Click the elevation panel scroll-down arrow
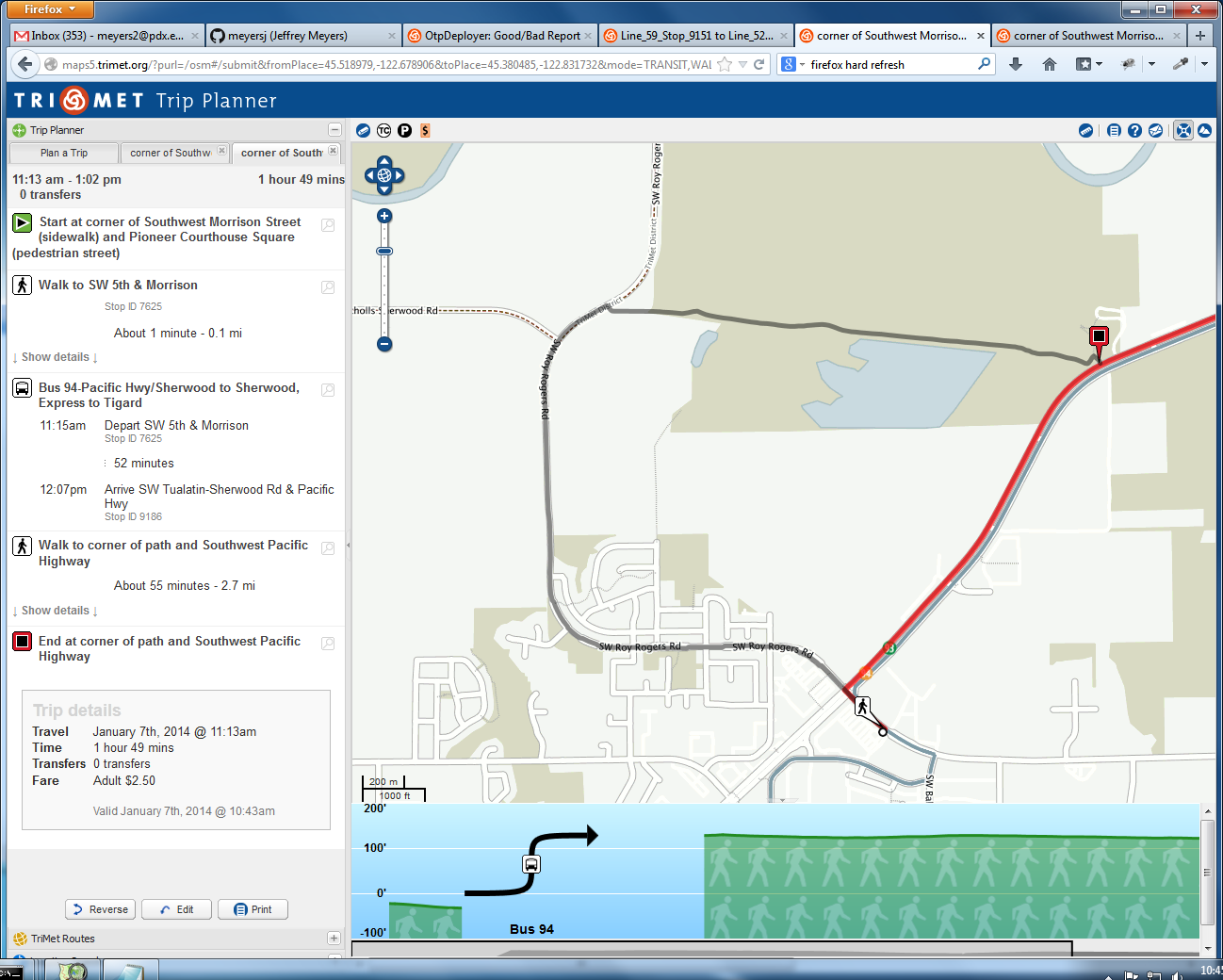Screen dimensions: 1223x980 click(1208, 948)
